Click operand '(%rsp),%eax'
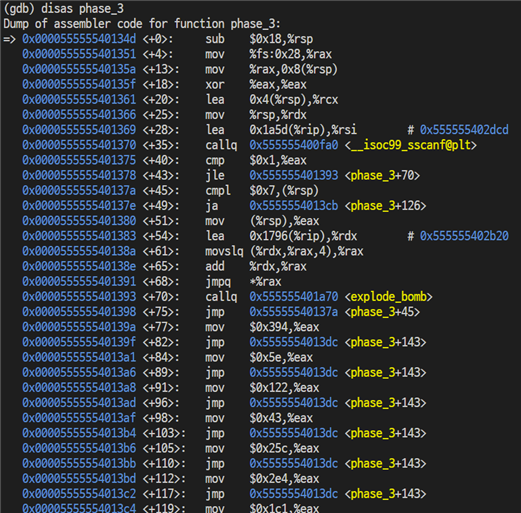The image size is (521, 513). 284,221
